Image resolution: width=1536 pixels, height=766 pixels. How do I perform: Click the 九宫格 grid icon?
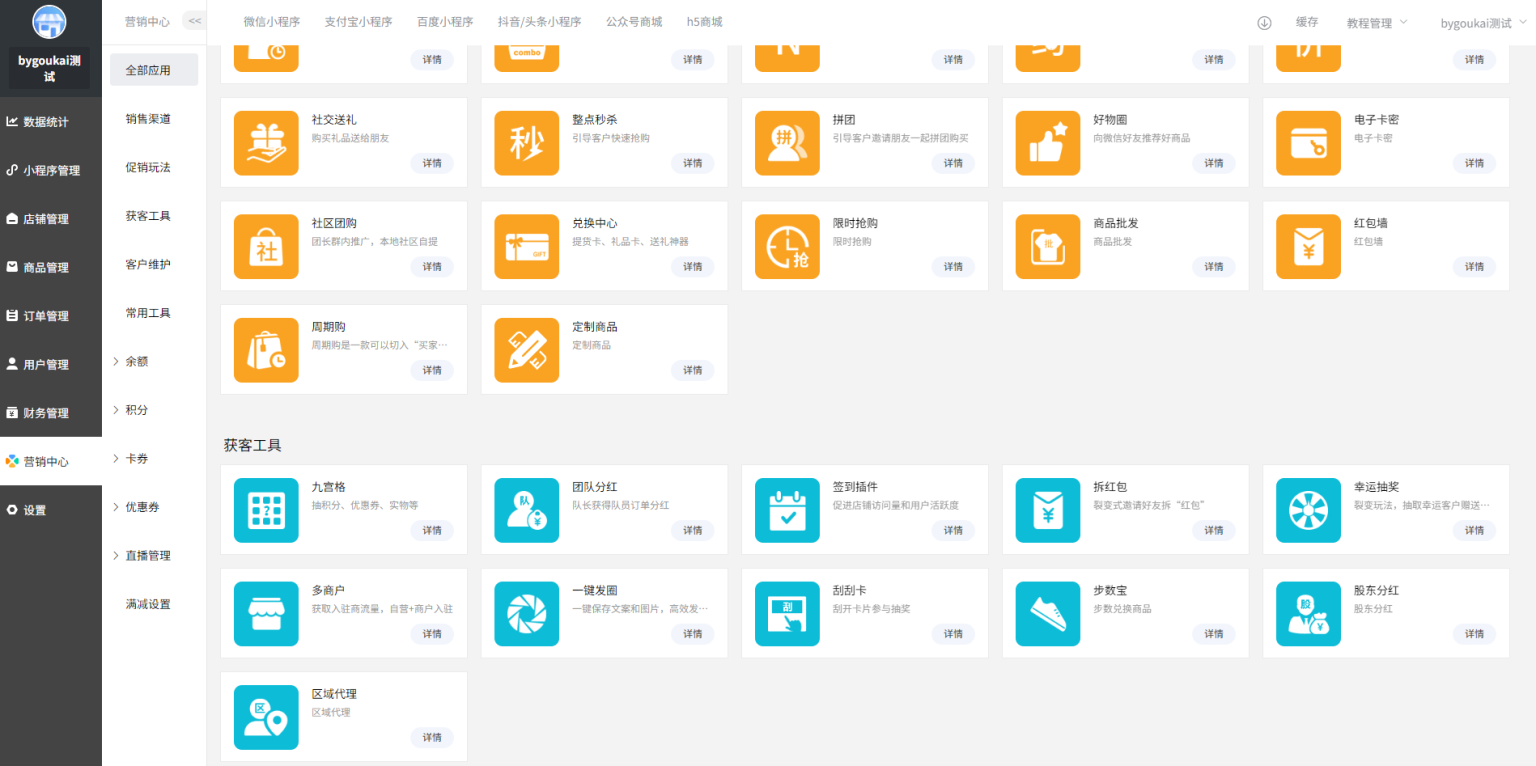pos(266,511)
